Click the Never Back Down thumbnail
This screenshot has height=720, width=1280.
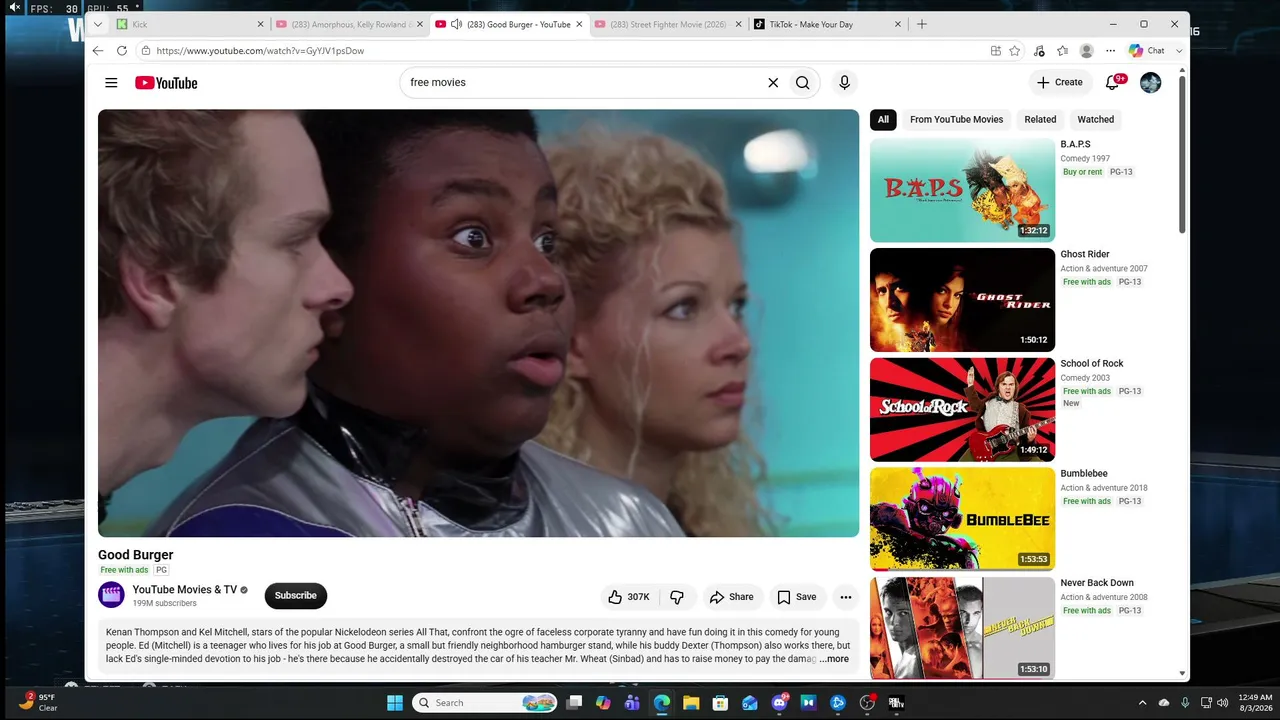(962, 628)
